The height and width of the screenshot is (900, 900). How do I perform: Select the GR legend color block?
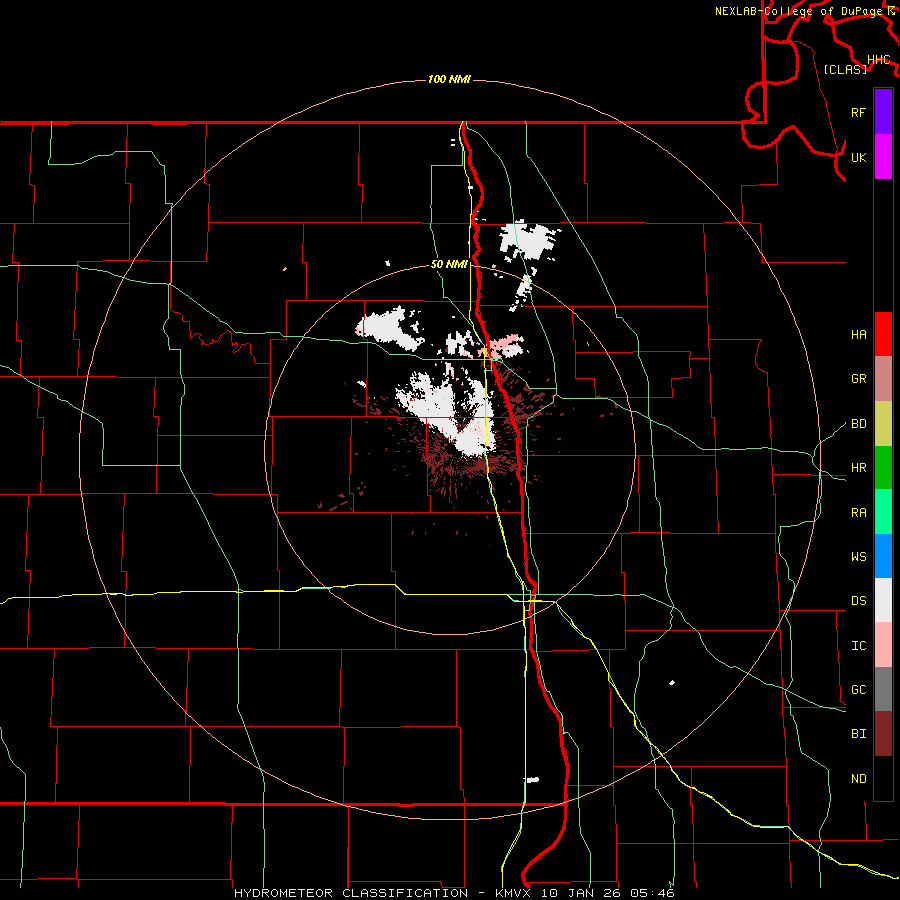pyautogui.click(x=883, y=379)
